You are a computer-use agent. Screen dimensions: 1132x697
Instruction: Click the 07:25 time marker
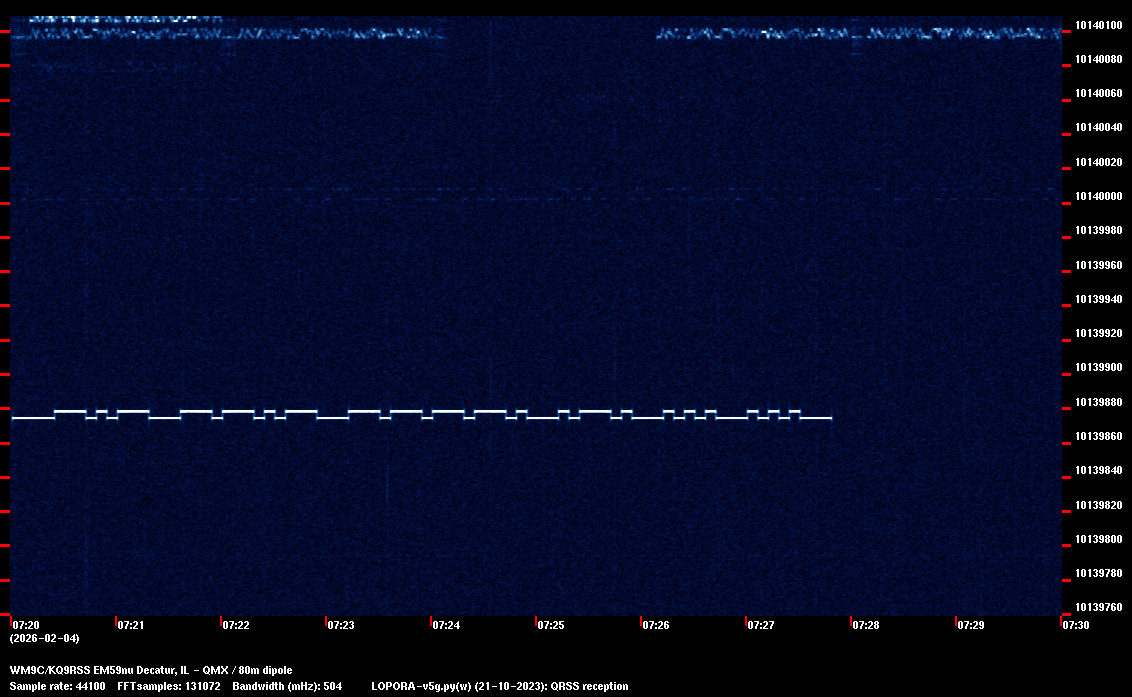click(550, 625)
